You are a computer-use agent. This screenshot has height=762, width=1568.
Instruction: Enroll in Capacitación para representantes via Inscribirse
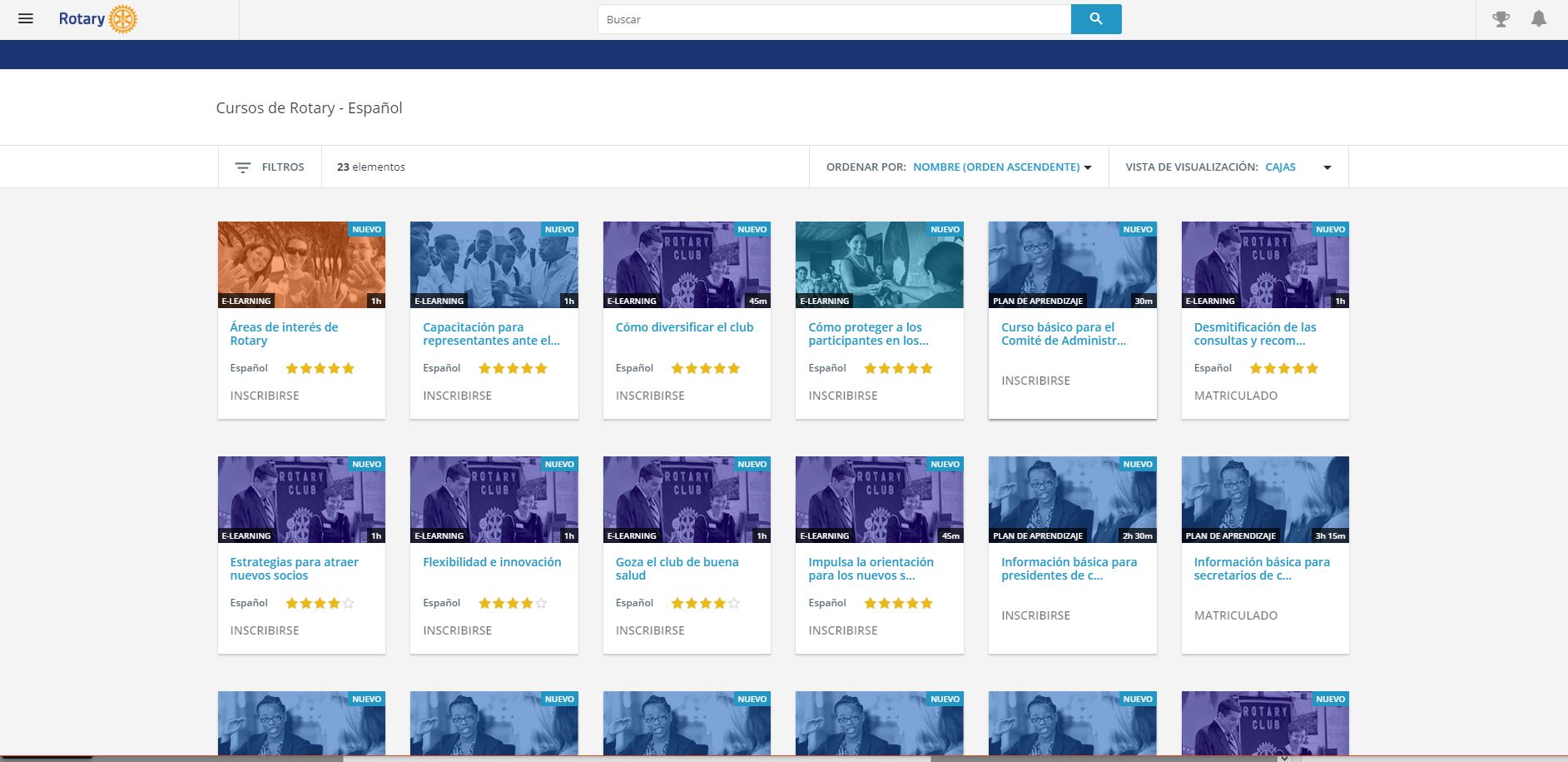click(457, 396)
